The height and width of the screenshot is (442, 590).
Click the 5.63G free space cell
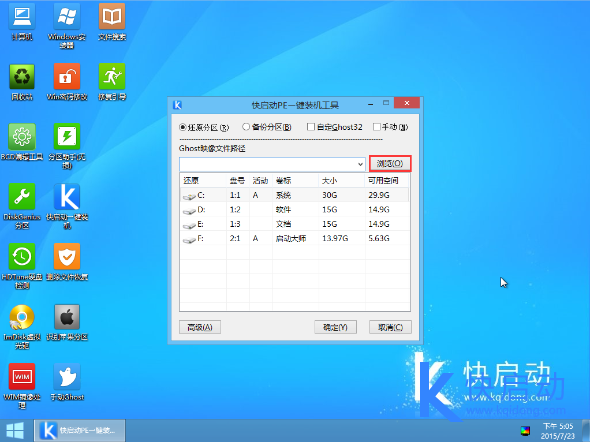379,238
